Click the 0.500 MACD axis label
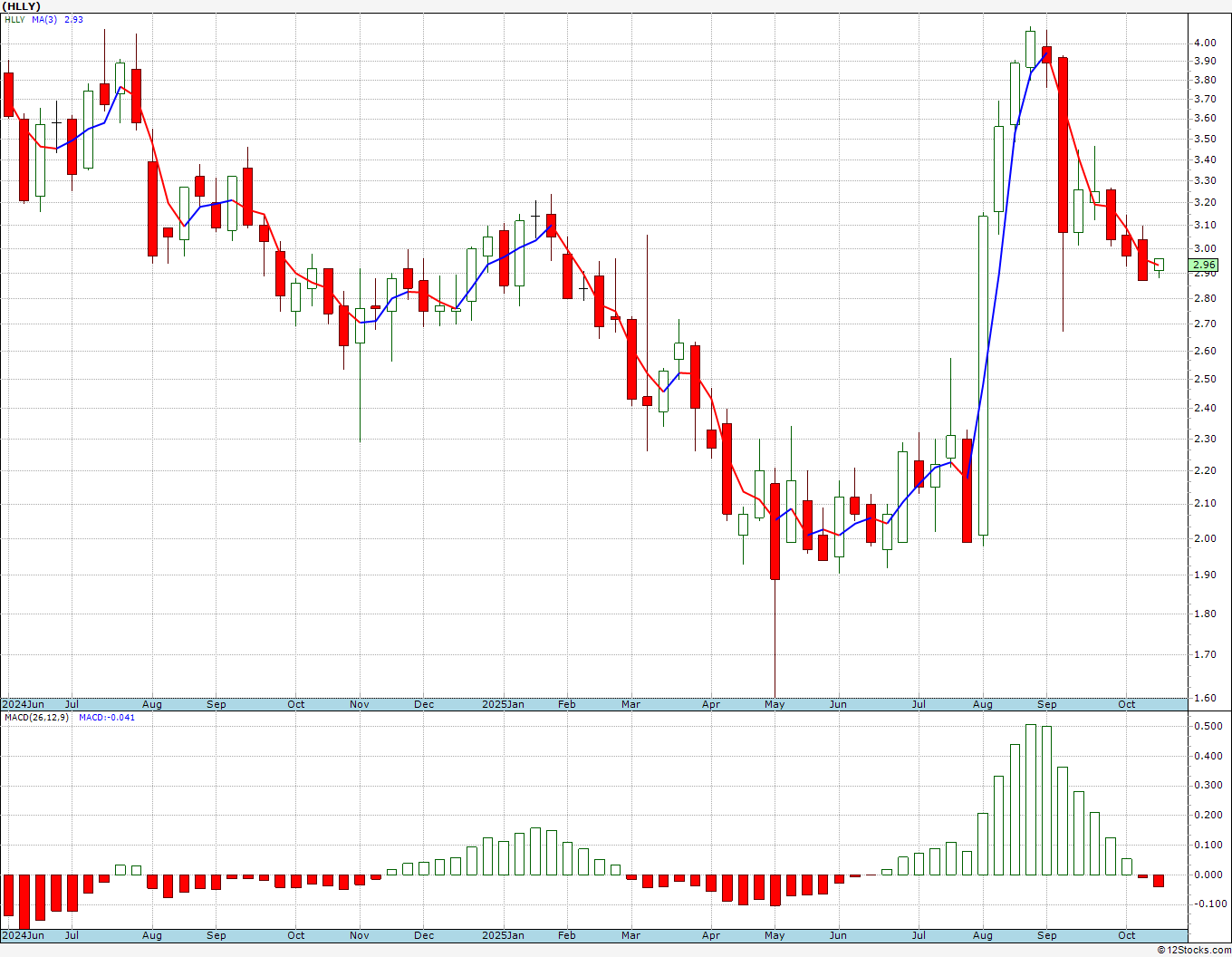Screen dimensions: 1232x957 click(x=1208, y=726)
